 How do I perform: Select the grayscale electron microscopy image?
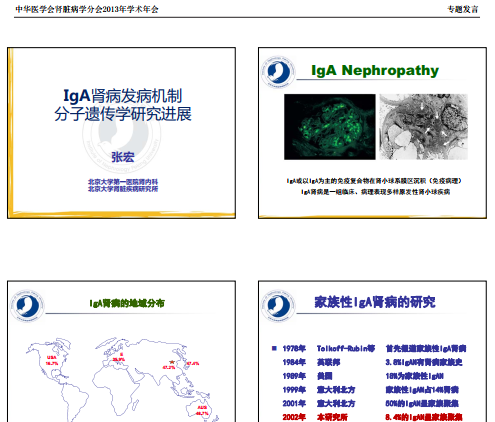click(x=424, y=127)
